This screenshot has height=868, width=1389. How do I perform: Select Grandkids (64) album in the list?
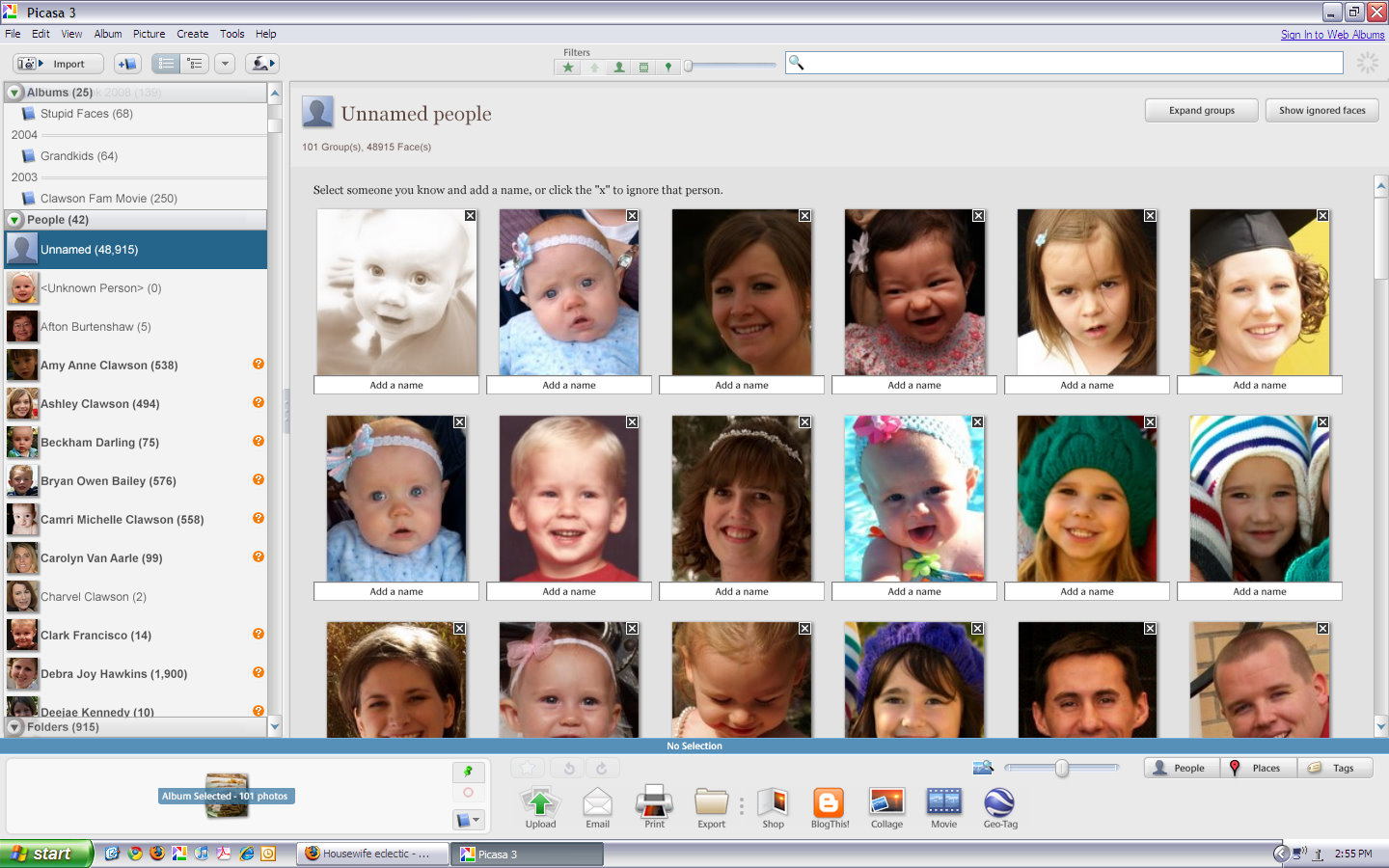pyautogui.click(x=79, y=156)
